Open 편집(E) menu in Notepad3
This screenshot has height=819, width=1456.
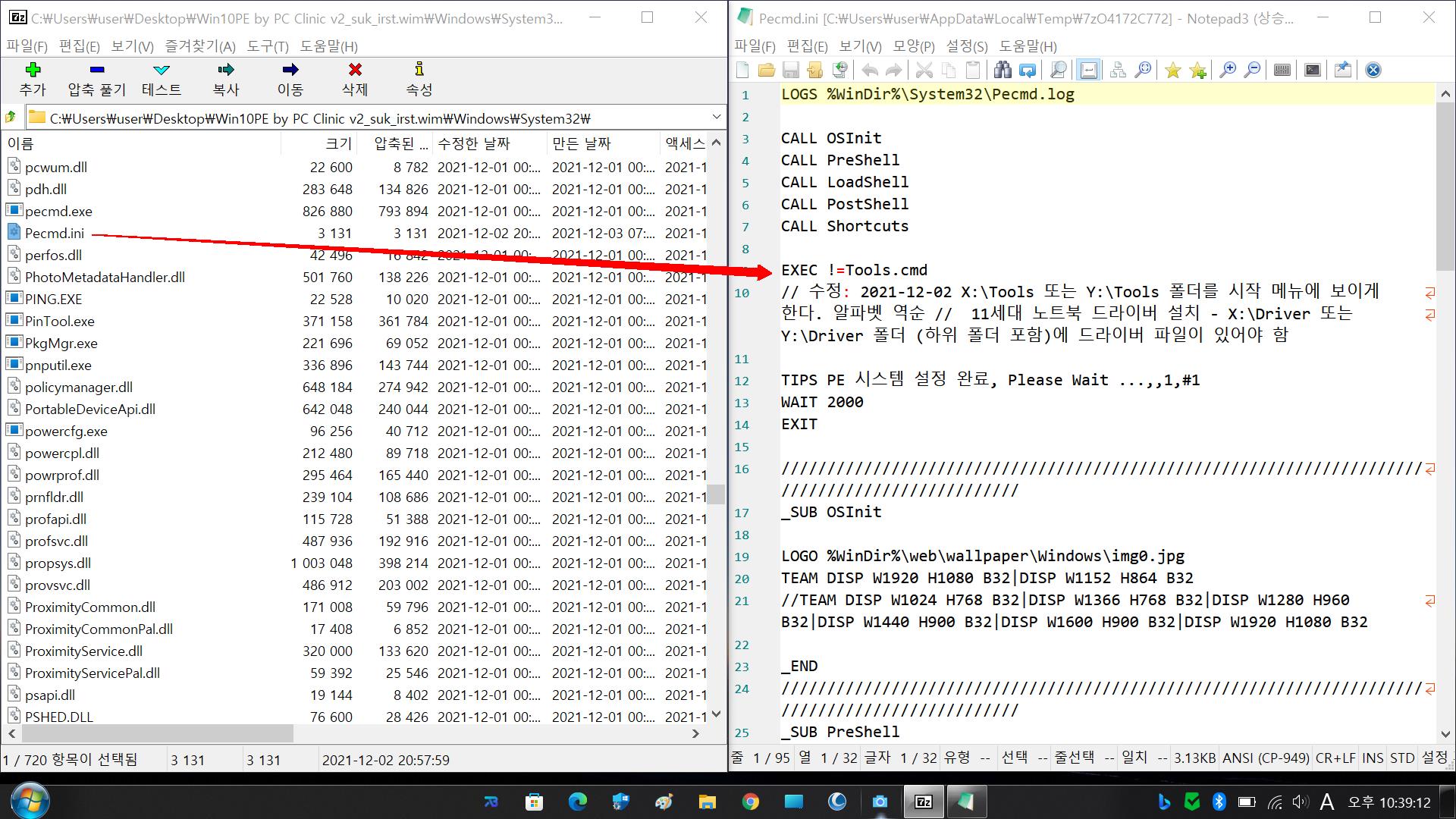point(808,46)
